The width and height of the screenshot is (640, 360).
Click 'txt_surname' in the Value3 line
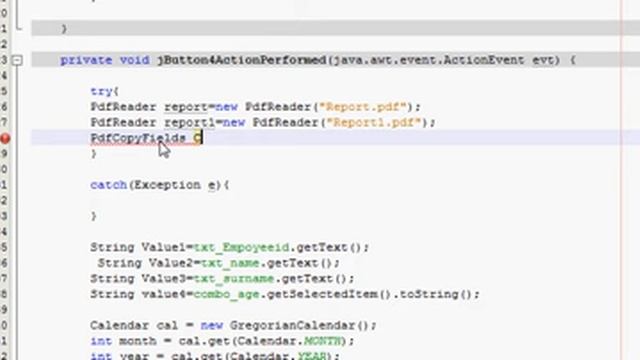pos(234,279)
